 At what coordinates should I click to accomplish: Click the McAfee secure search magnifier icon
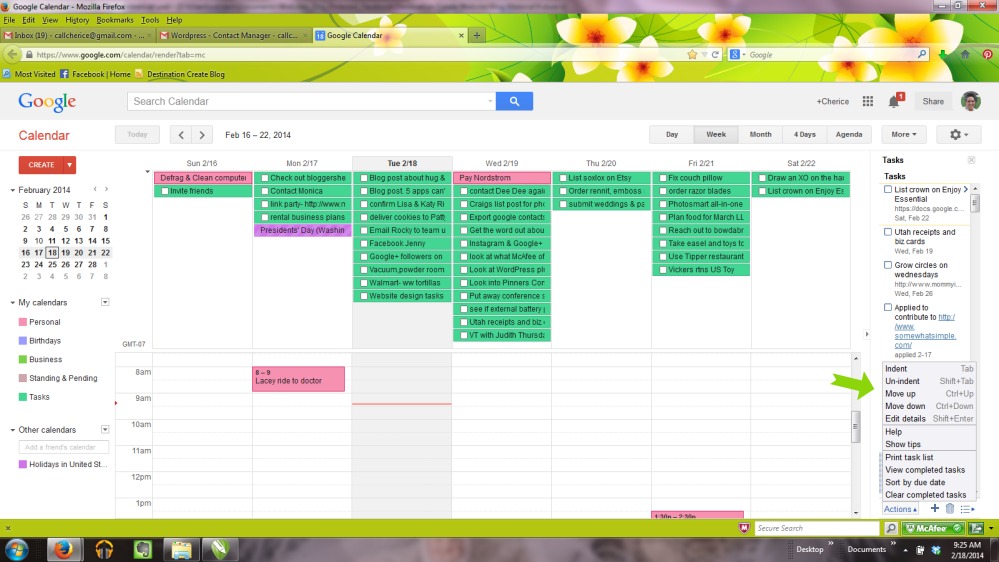(891, 528)
